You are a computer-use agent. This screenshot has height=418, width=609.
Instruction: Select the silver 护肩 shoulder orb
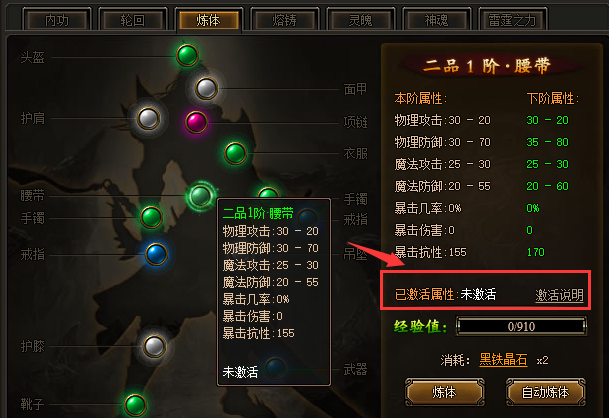(x=148, y=118)
